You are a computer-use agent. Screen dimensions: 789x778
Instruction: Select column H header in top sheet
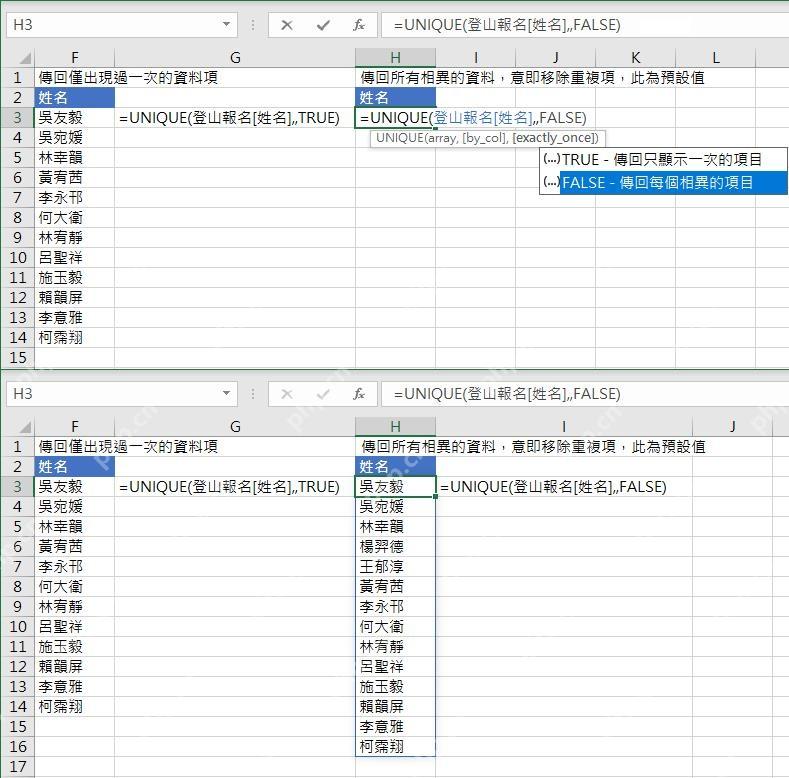(396, 58)
